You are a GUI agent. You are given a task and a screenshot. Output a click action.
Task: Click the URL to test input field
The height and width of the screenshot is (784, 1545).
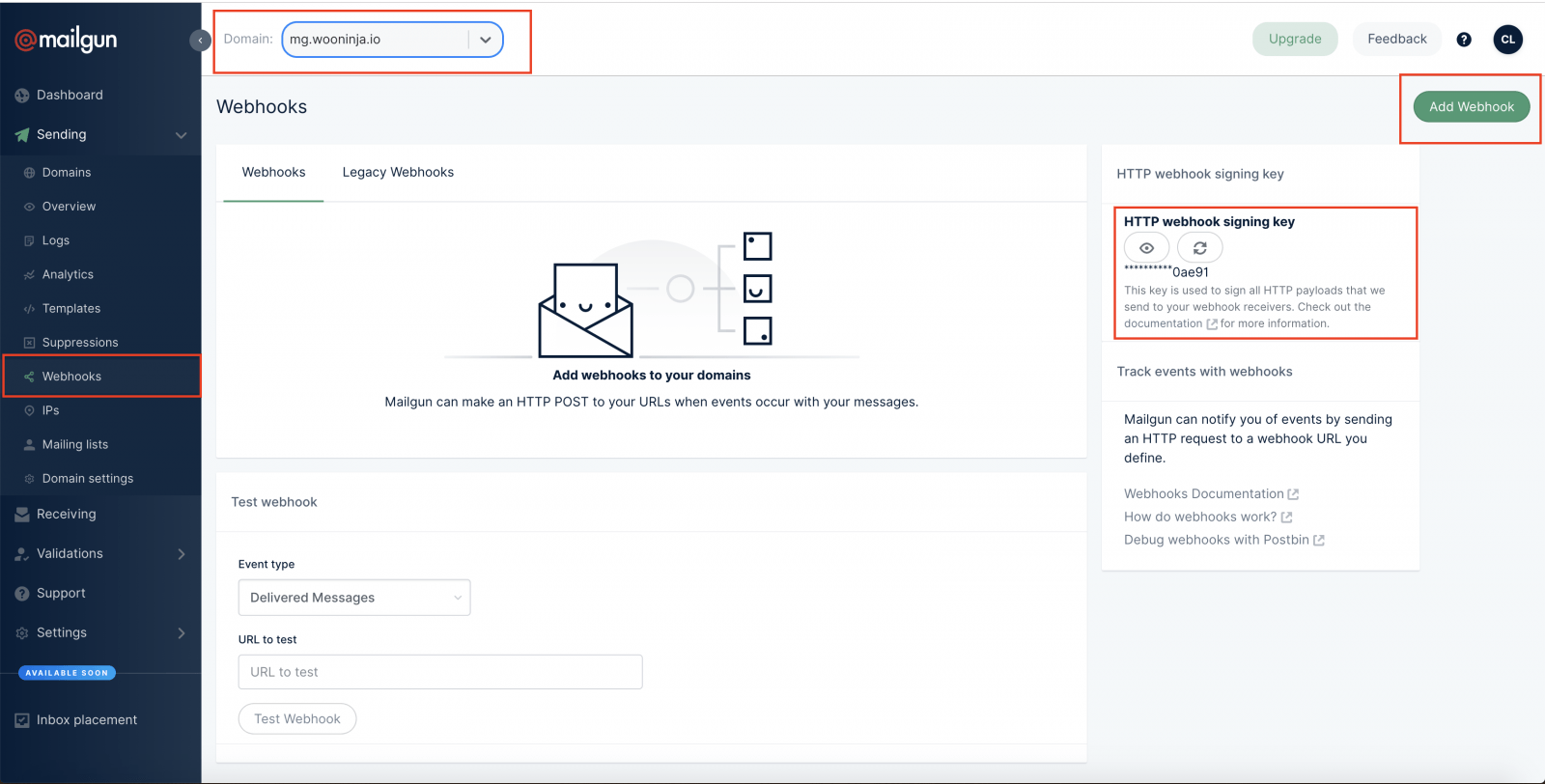440,672
